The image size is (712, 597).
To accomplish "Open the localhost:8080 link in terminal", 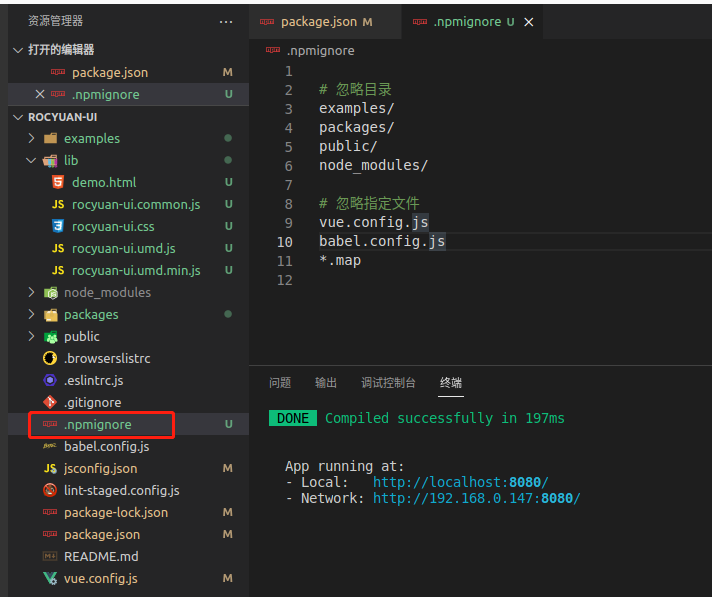I will point(460,482).
